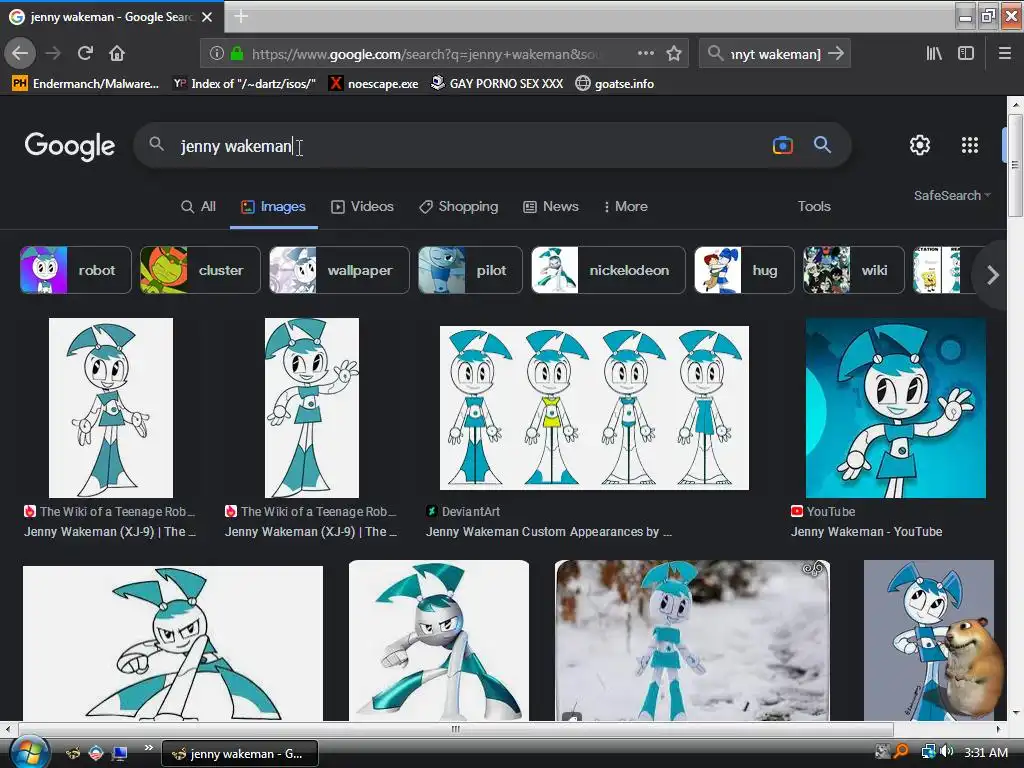Click the green padlock security icon
1024x768 pixels.
coord(237,54)
